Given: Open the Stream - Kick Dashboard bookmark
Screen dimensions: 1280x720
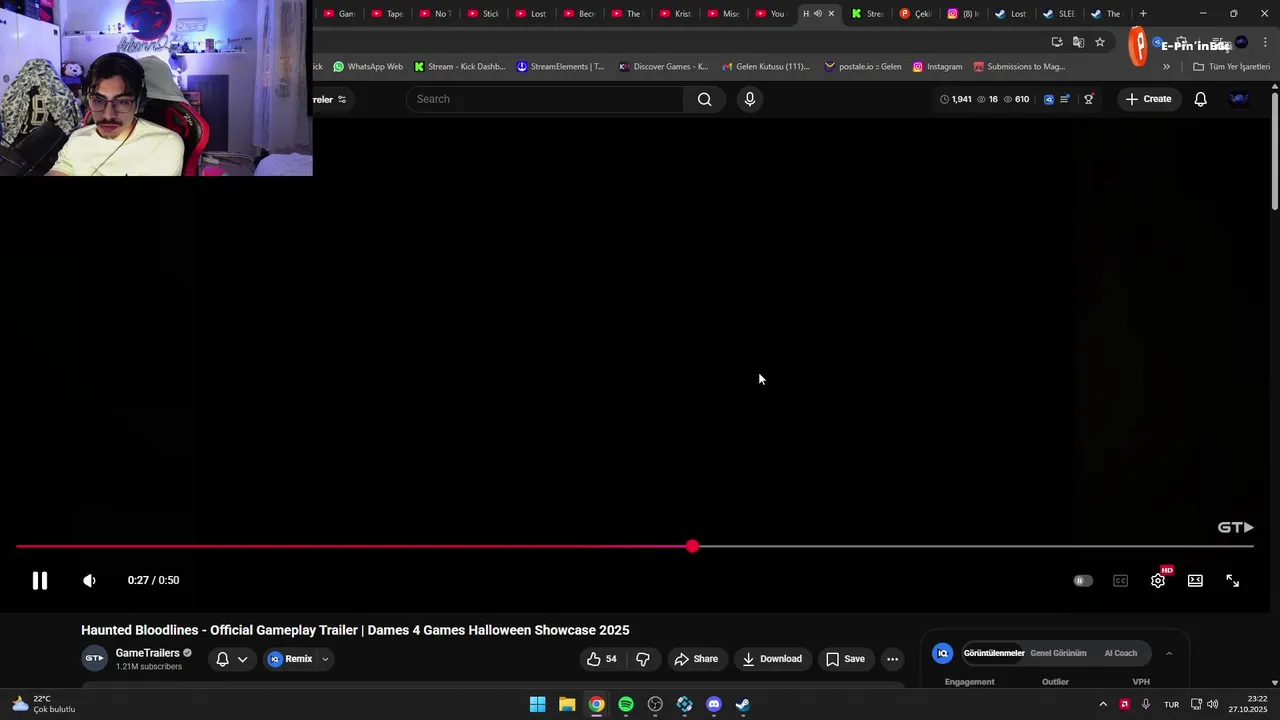Looking at the screenshot, I should point(460,67).
